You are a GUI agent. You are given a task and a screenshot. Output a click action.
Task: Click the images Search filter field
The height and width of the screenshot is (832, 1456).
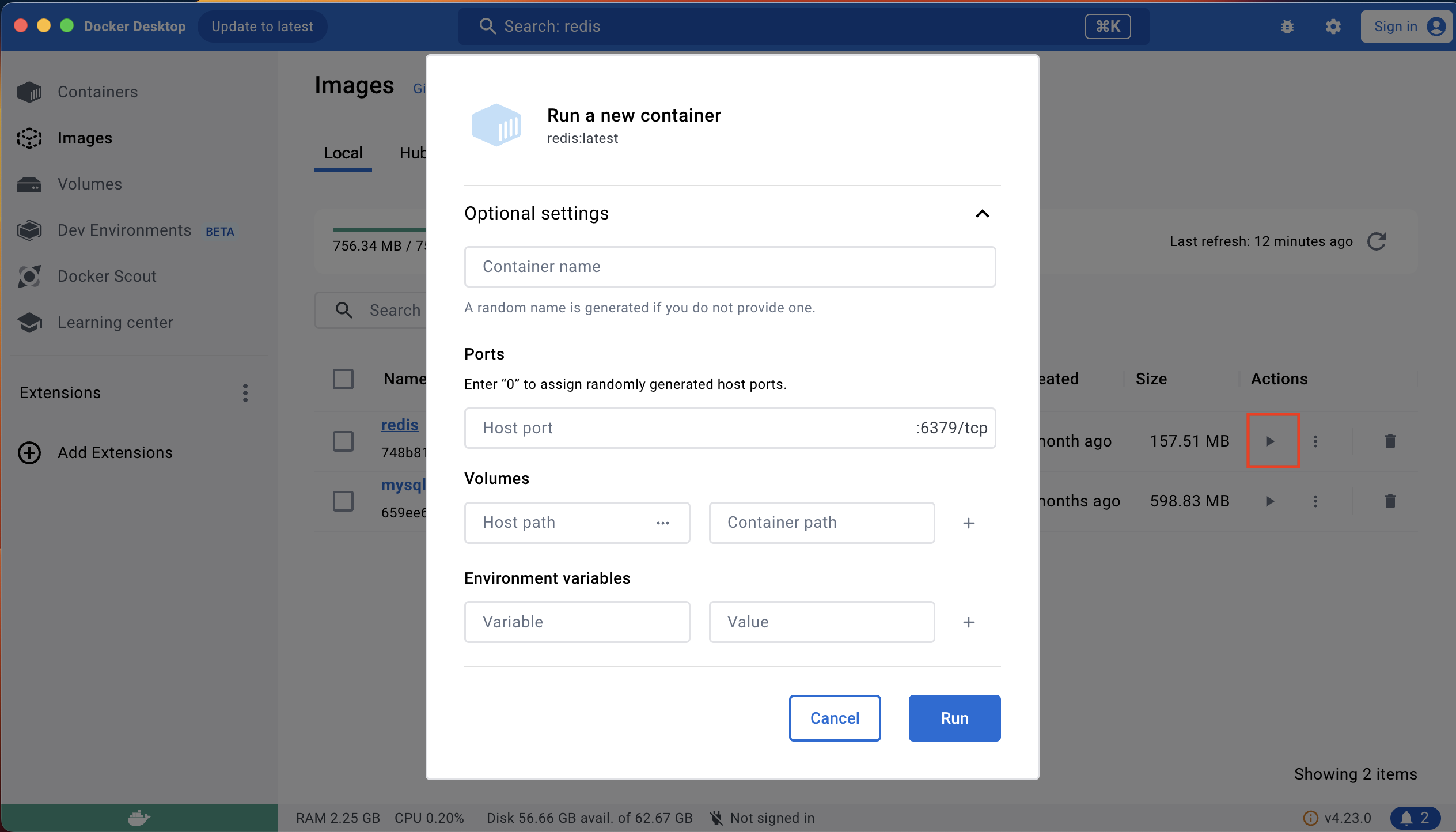coord(371,311)
